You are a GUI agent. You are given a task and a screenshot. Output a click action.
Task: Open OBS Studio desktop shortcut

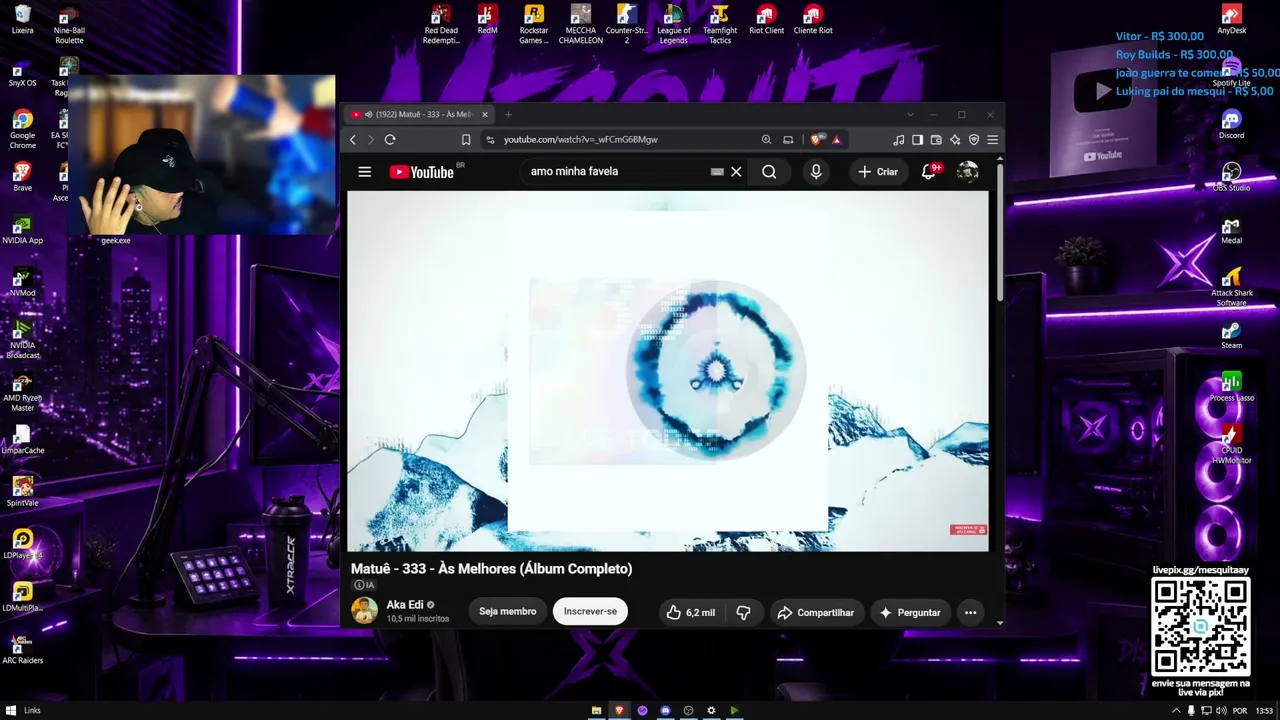click(1231, 177)
